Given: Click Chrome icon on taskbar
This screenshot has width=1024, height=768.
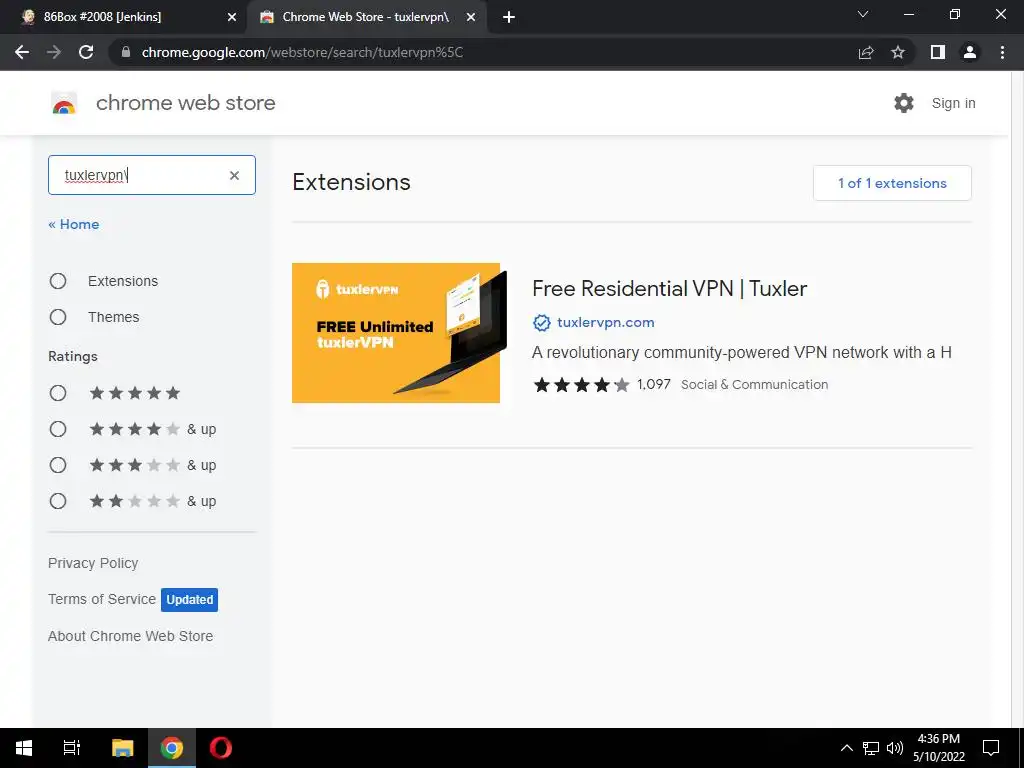Looking at the screenshot, I should coord(172,748).
